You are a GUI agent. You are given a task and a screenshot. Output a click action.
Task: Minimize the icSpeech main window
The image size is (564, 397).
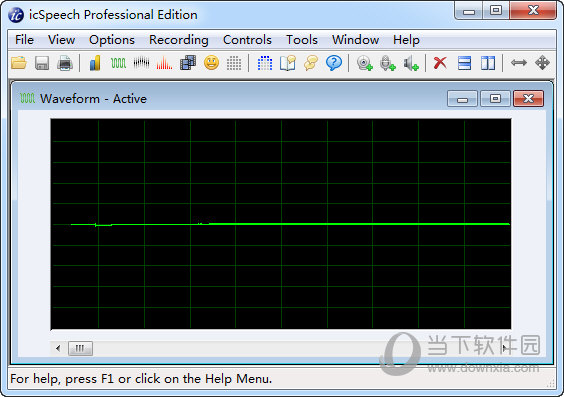(469, 10)
